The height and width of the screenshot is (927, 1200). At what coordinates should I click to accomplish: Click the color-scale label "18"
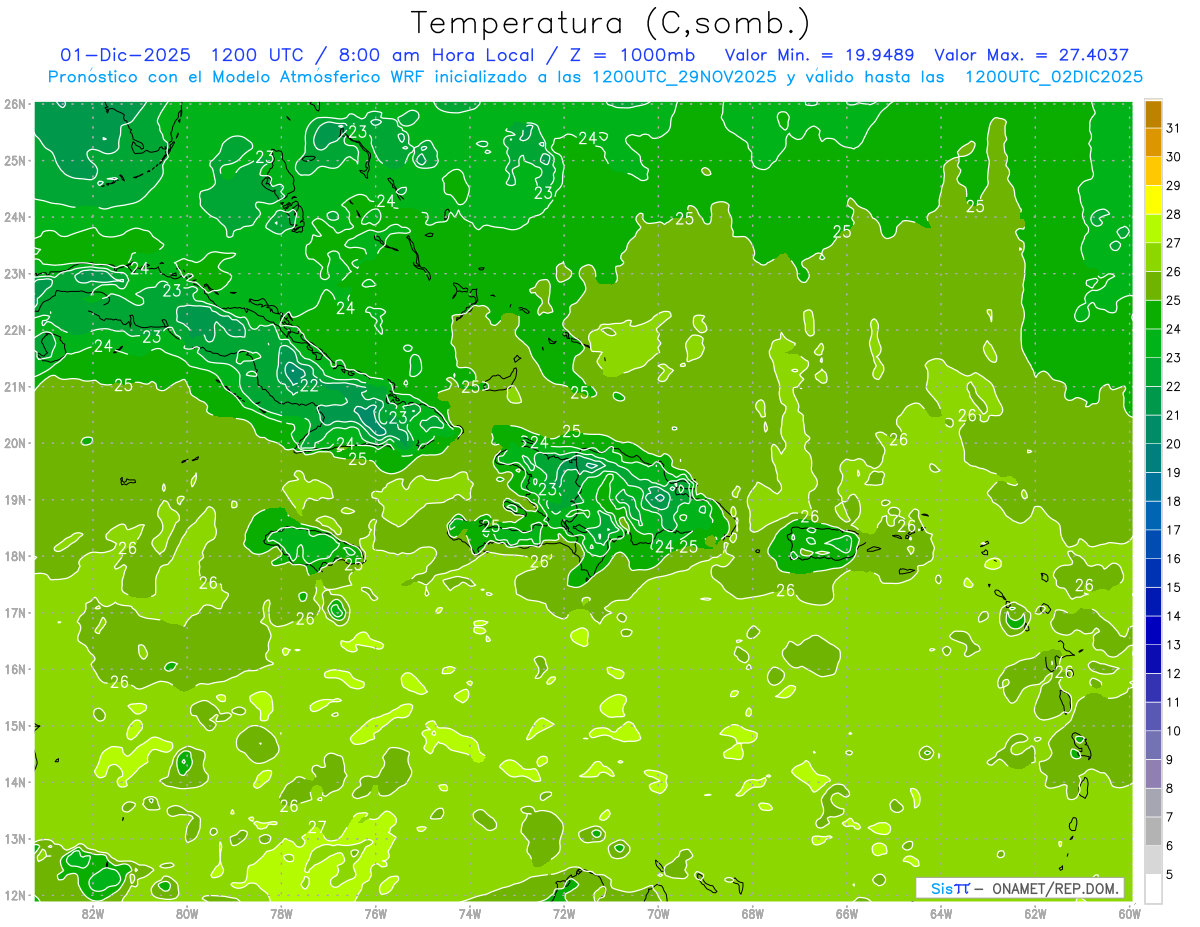(x=1174, y=501)
